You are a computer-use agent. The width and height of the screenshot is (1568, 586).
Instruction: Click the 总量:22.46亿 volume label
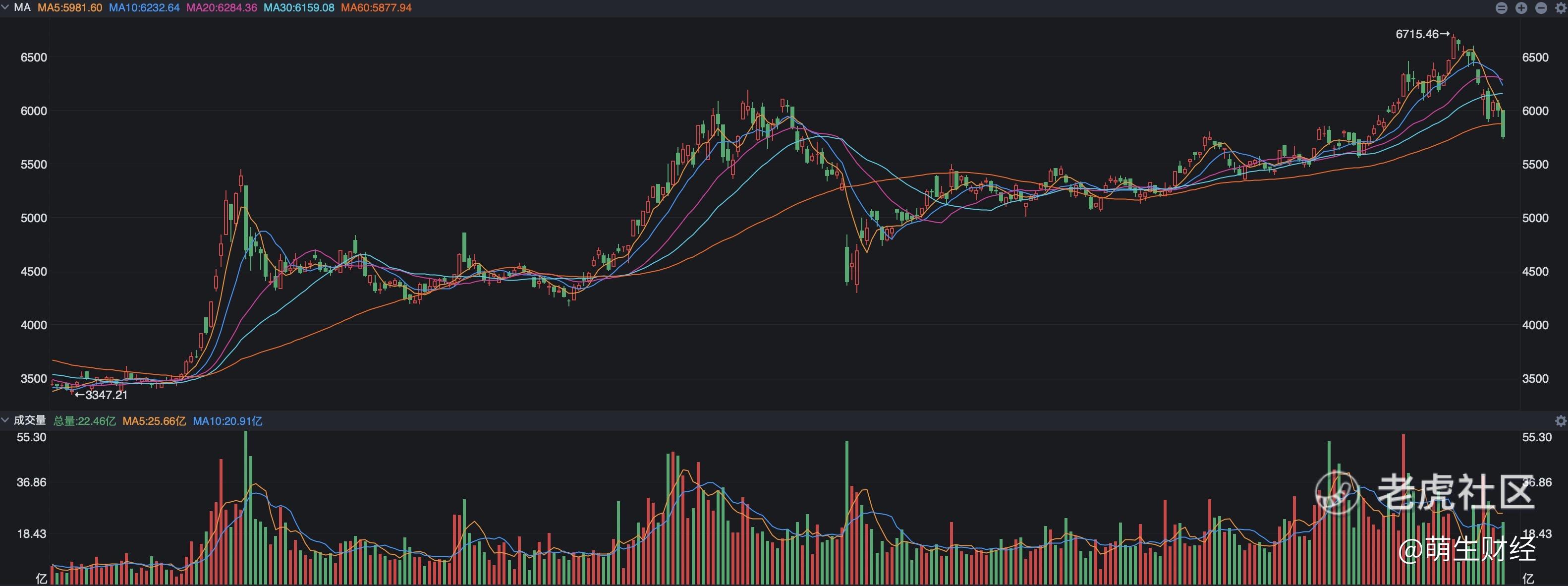[85, 421]
